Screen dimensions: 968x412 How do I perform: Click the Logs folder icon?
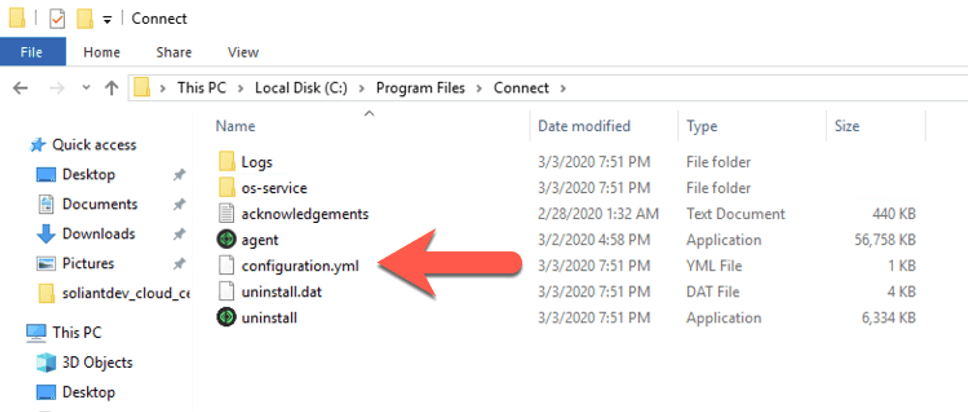(227, 162)
